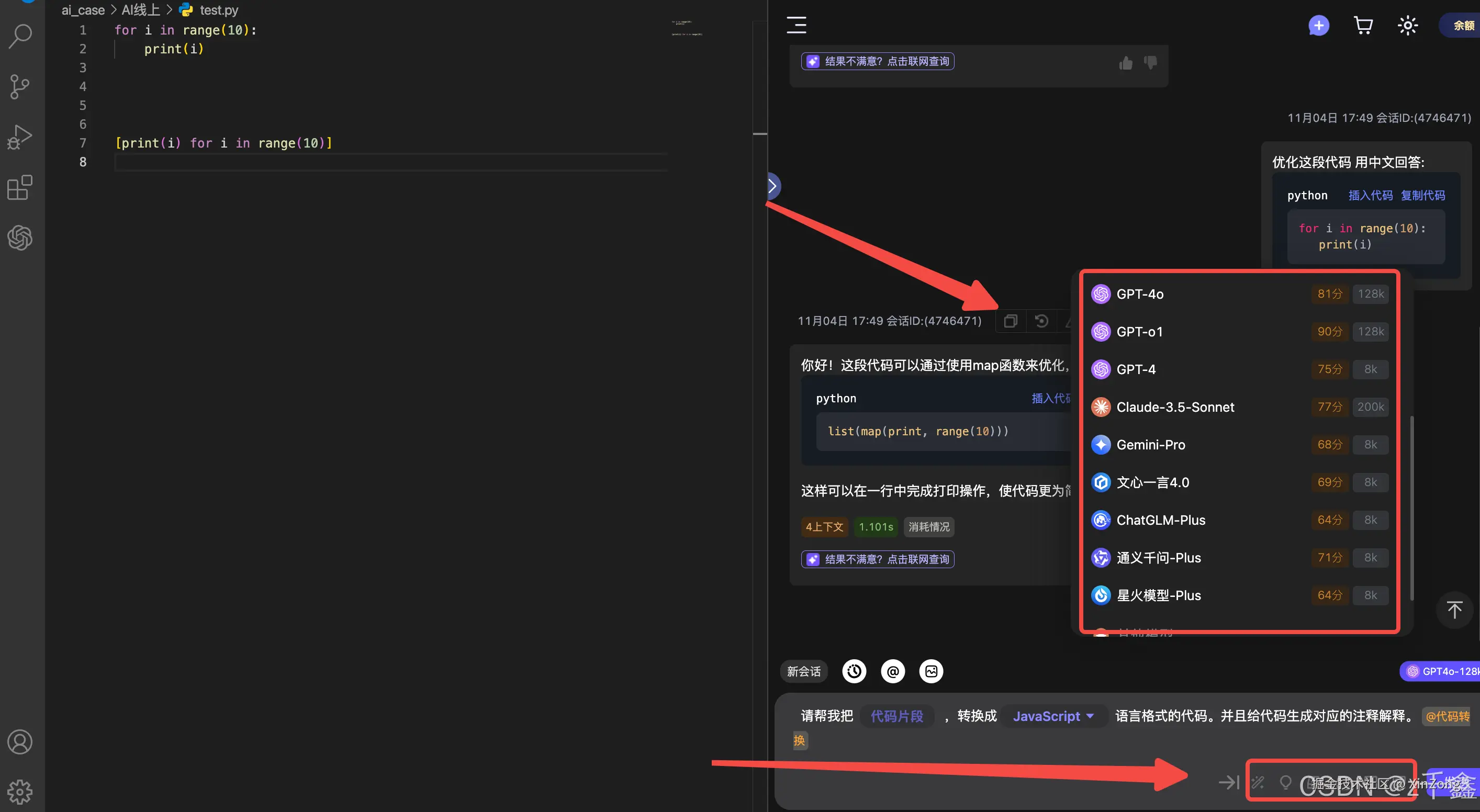Open the hamburger menu at top of chat
The width and height of the screenshot is (1480, 812).
795,25
